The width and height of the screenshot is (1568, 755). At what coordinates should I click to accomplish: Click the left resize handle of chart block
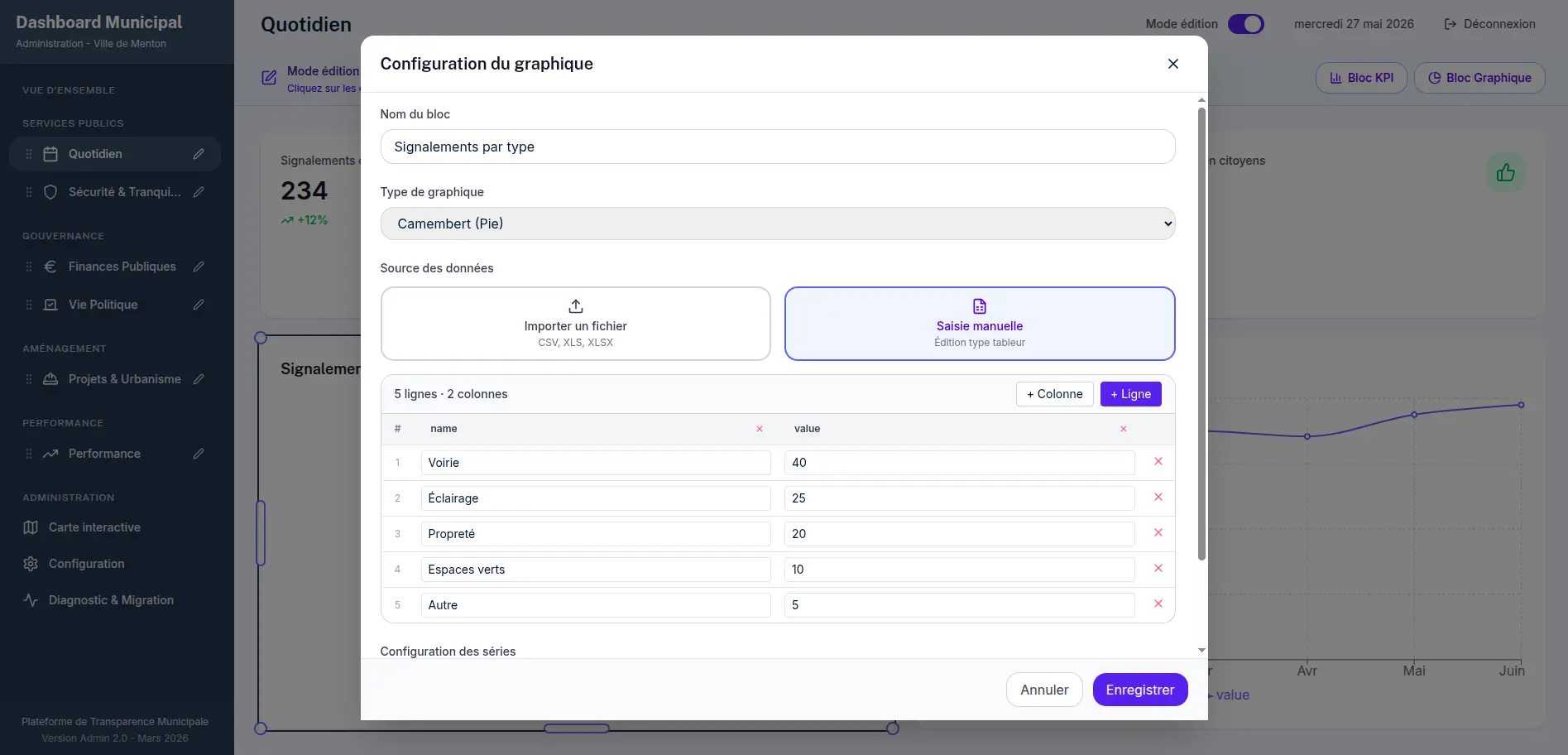pos(261,533)
